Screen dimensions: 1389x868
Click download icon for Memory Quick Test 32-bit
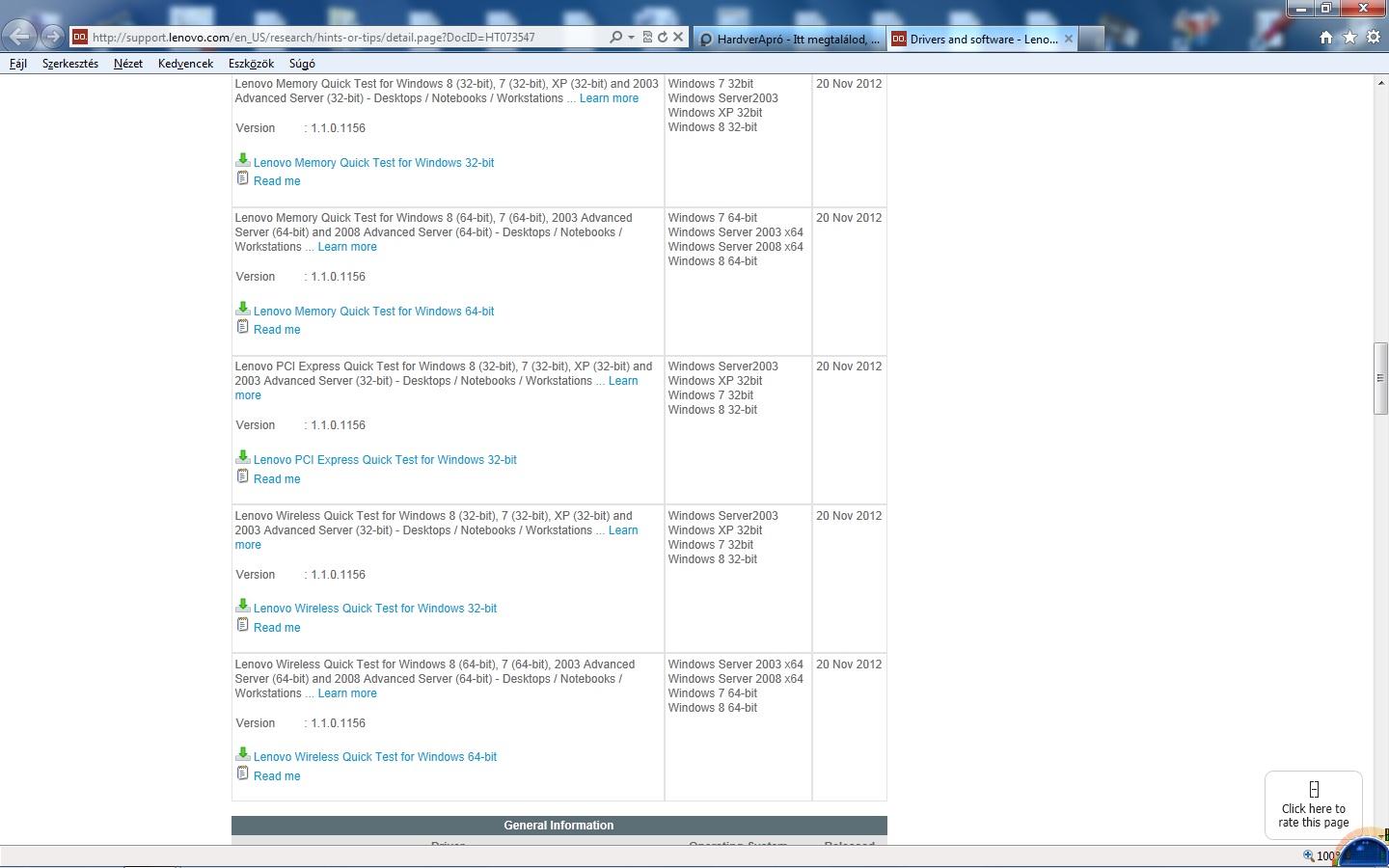(x=242, y=160)
